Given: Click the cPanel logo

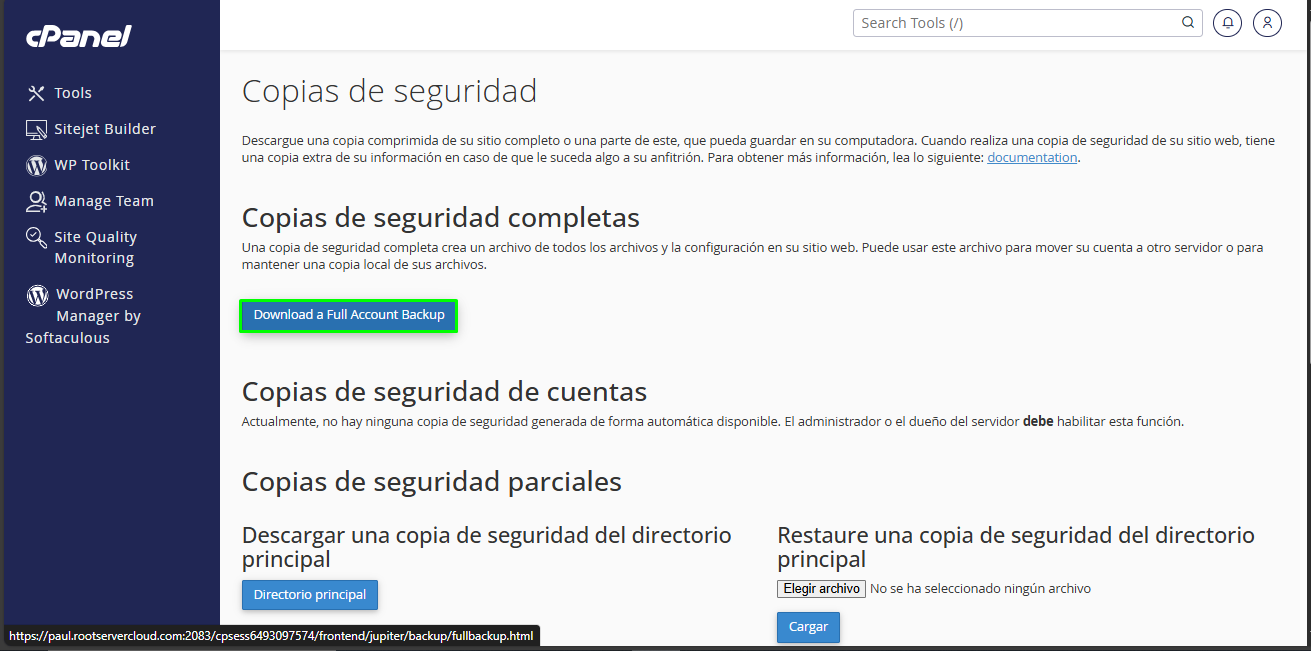Looking at the screenshot, I should [x=76, y=35].
